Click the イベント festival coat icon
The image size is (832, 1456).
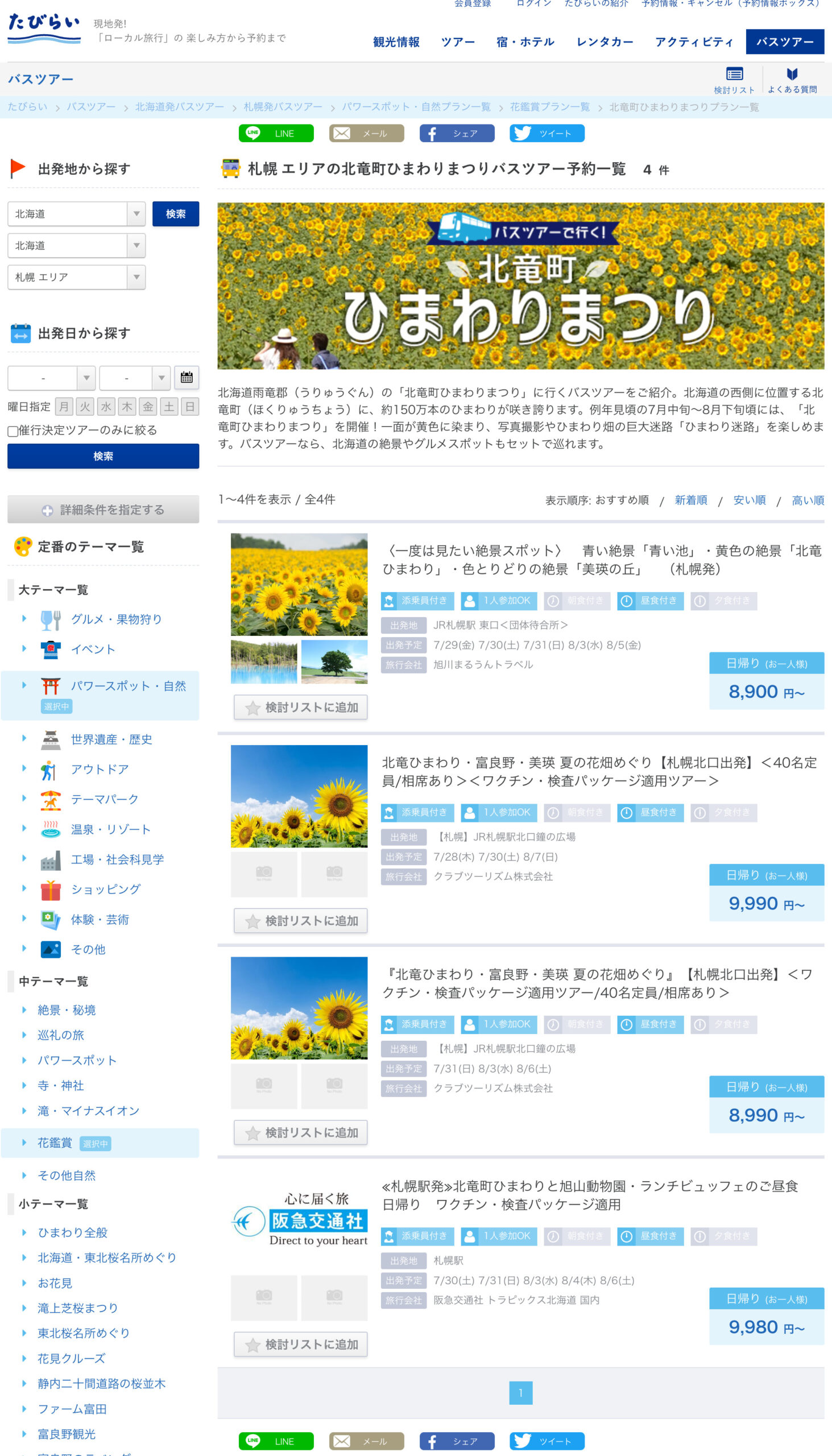point(51,650)
